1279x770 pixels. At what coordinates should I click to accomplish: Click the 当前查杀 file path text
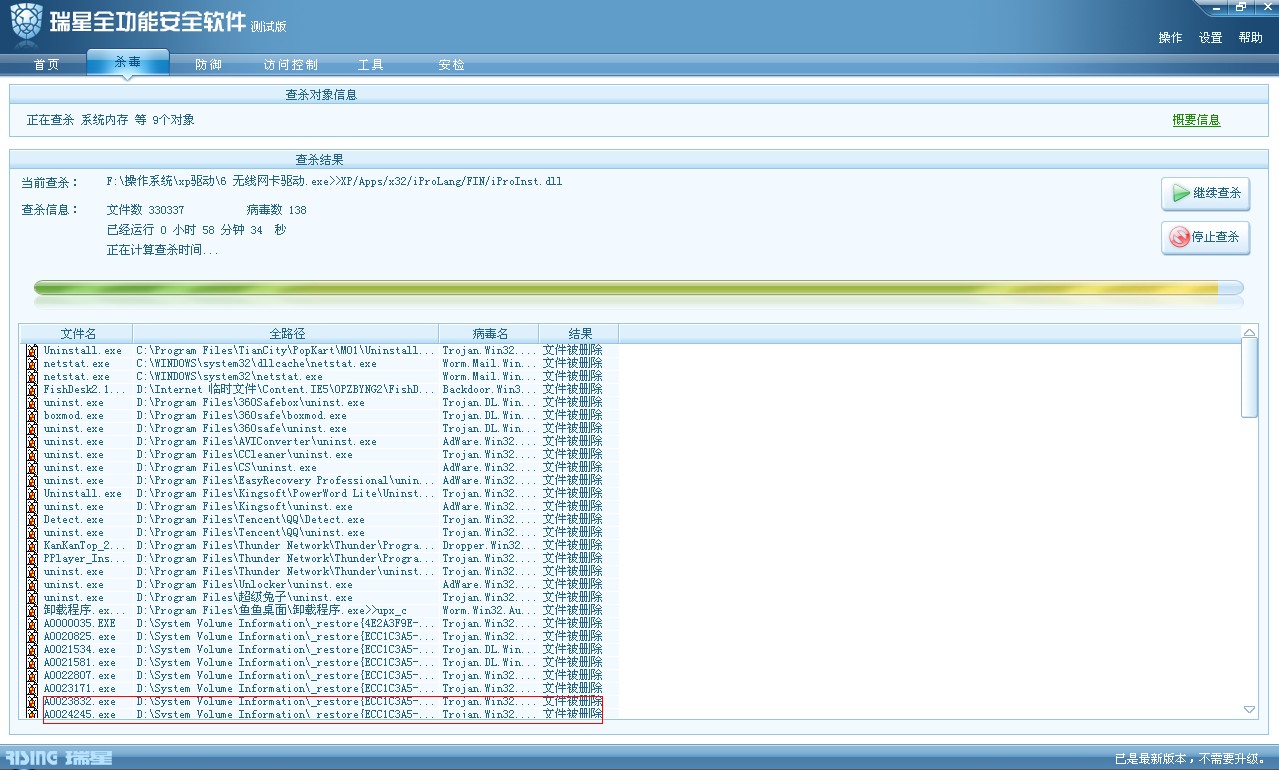click(x=334, y=182)
